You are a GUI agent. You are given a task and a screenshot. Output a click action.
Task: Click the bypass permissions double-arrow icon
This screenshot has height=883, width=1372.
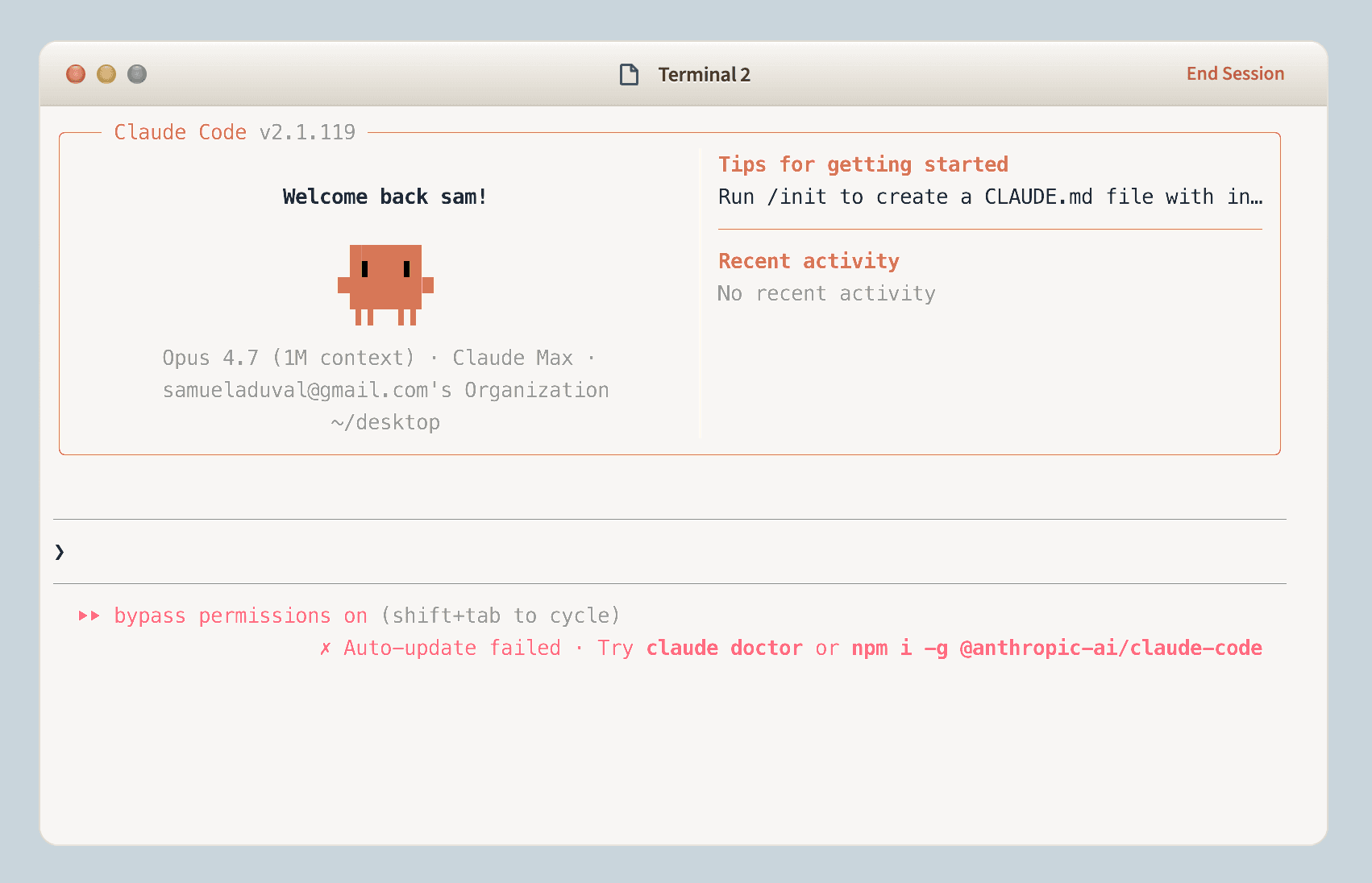[89, 616]
